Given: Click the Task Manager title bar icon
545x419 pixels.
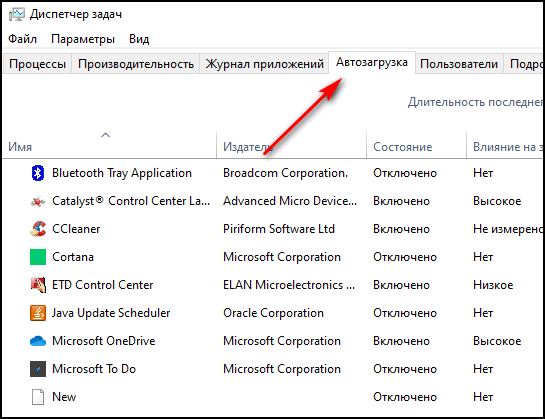Looking at the screenshot, I should pos(17,15).
